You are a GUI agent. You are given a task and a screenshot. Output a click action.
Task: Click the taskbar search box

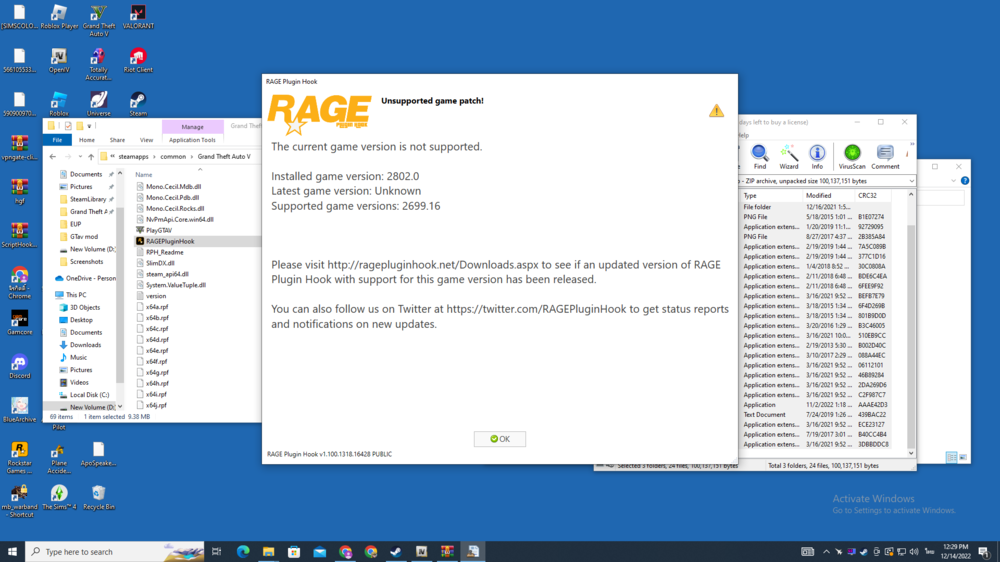(x=115, y=552)
